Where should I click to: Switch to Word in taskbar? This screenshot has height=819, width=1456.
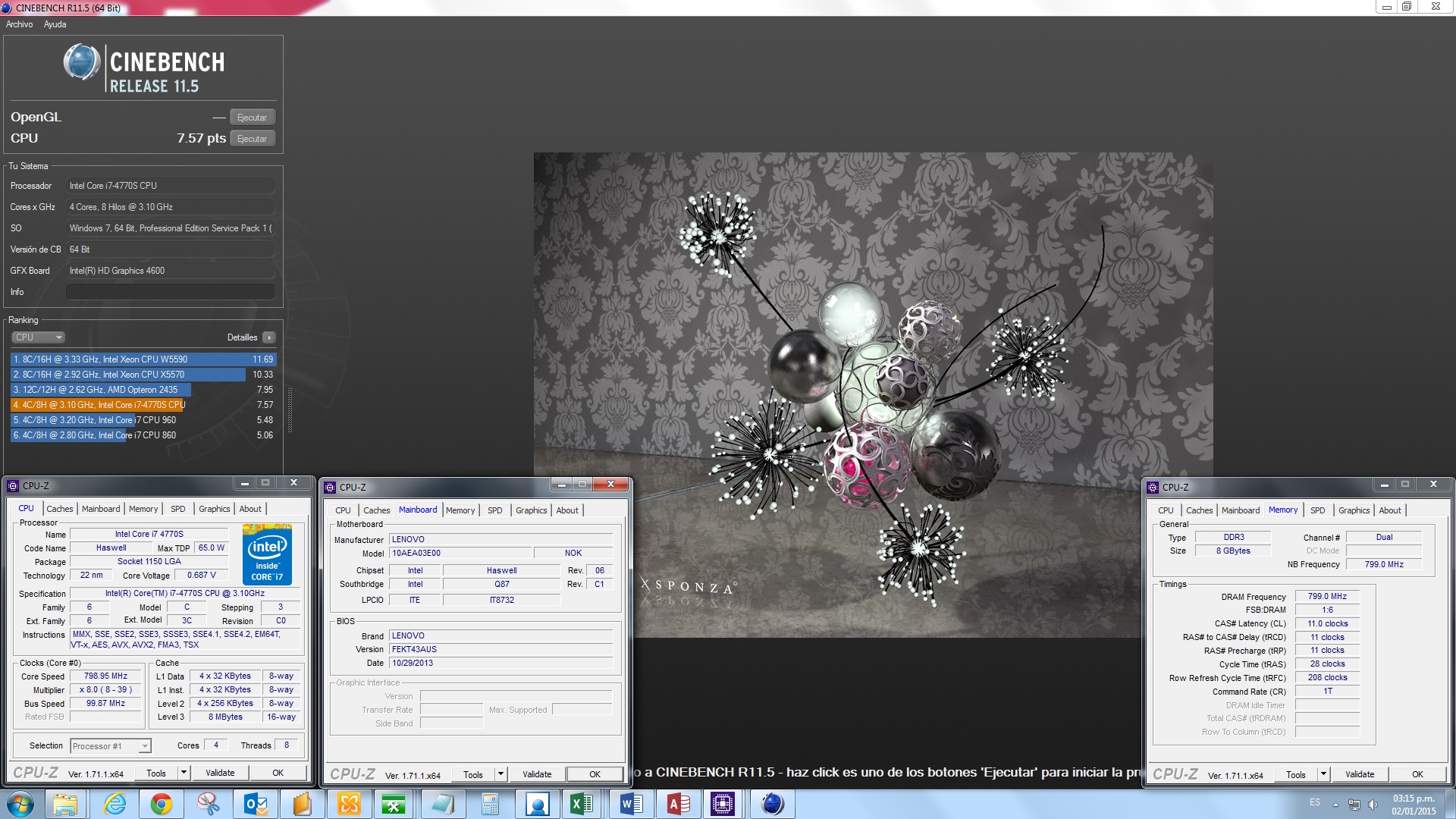tap(631, 804)
